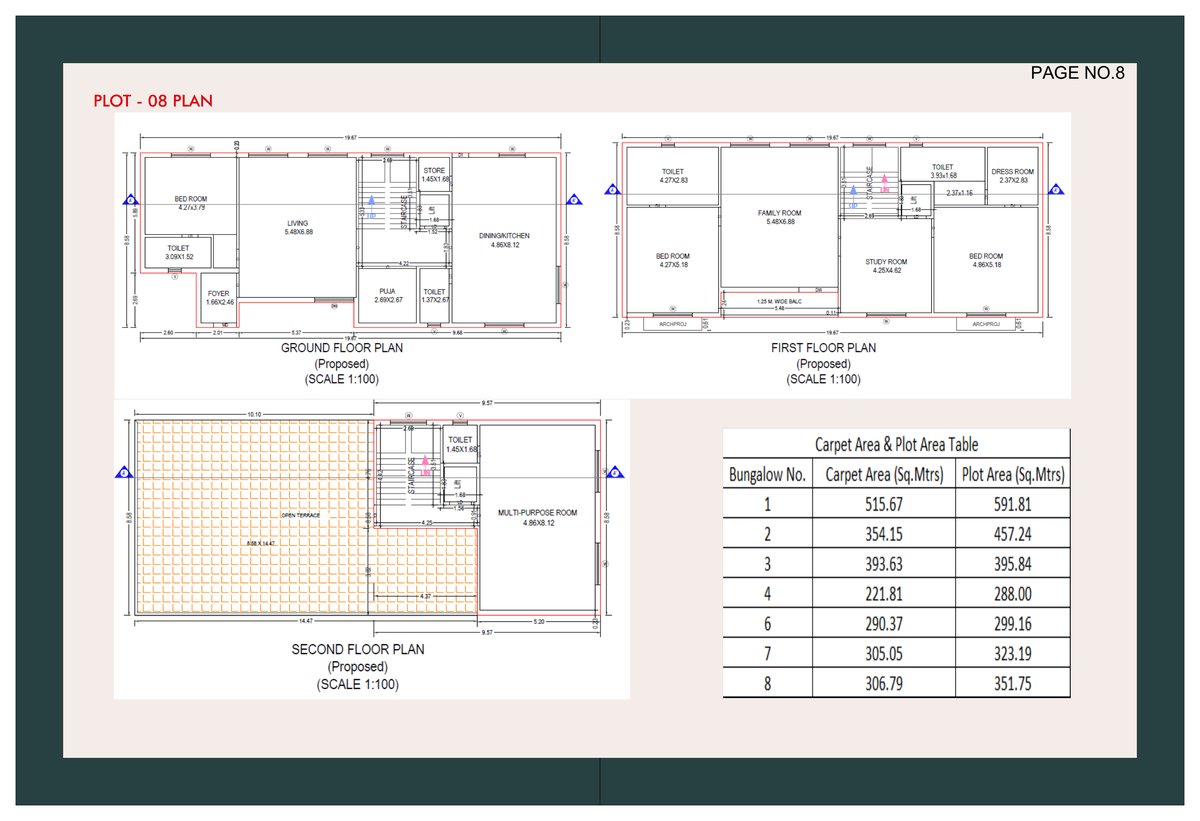Click the left section marker on ground floor plan
The height and width of the screenshot is (821, 1200).
(x=129, y=200)
